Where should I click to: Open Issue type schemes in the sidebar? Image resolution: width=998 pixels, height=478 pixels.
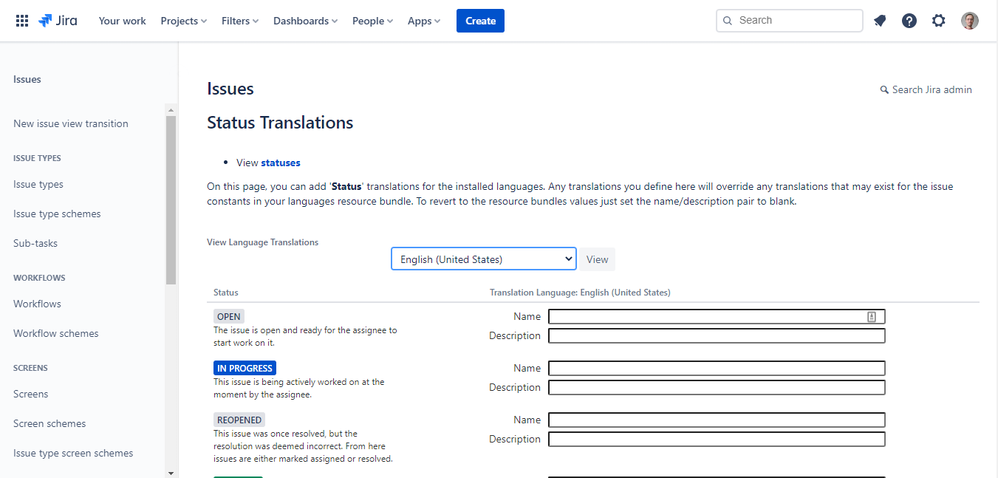tap(57, 214)
